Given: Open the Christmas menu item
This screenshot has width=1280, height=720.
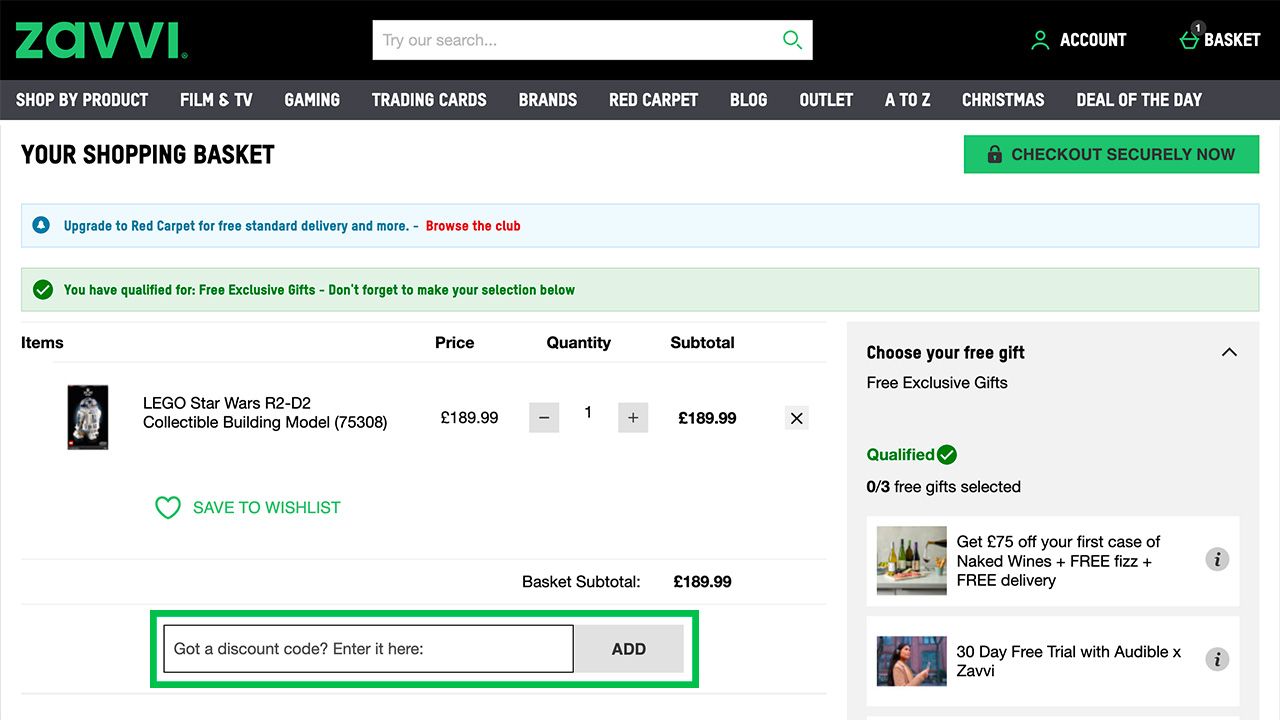Looking at the screenshot, I should click(1003, 100).
